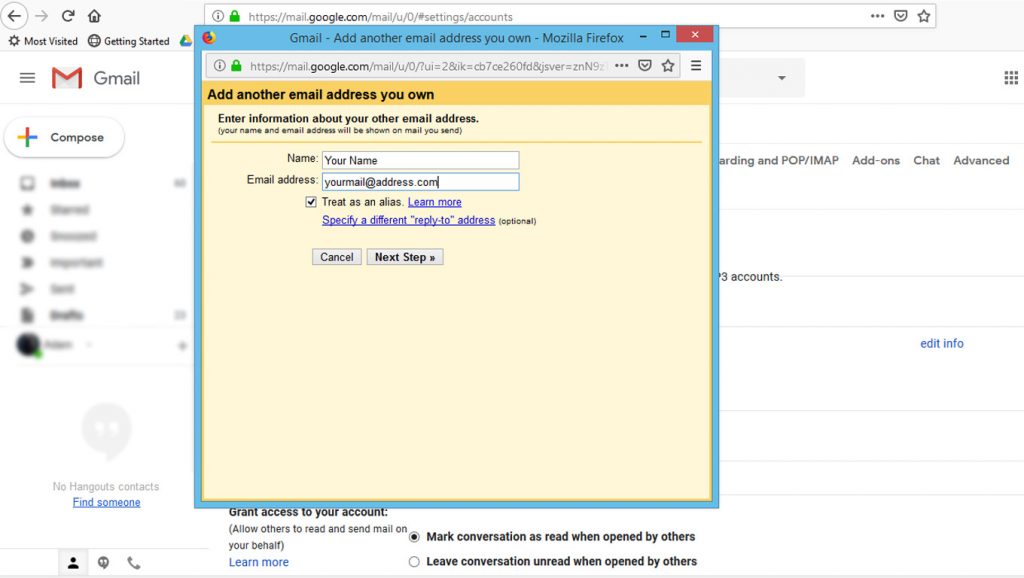Expand the Gmail search options dropdown
1024x578 pixels.
tap(781, 78)
